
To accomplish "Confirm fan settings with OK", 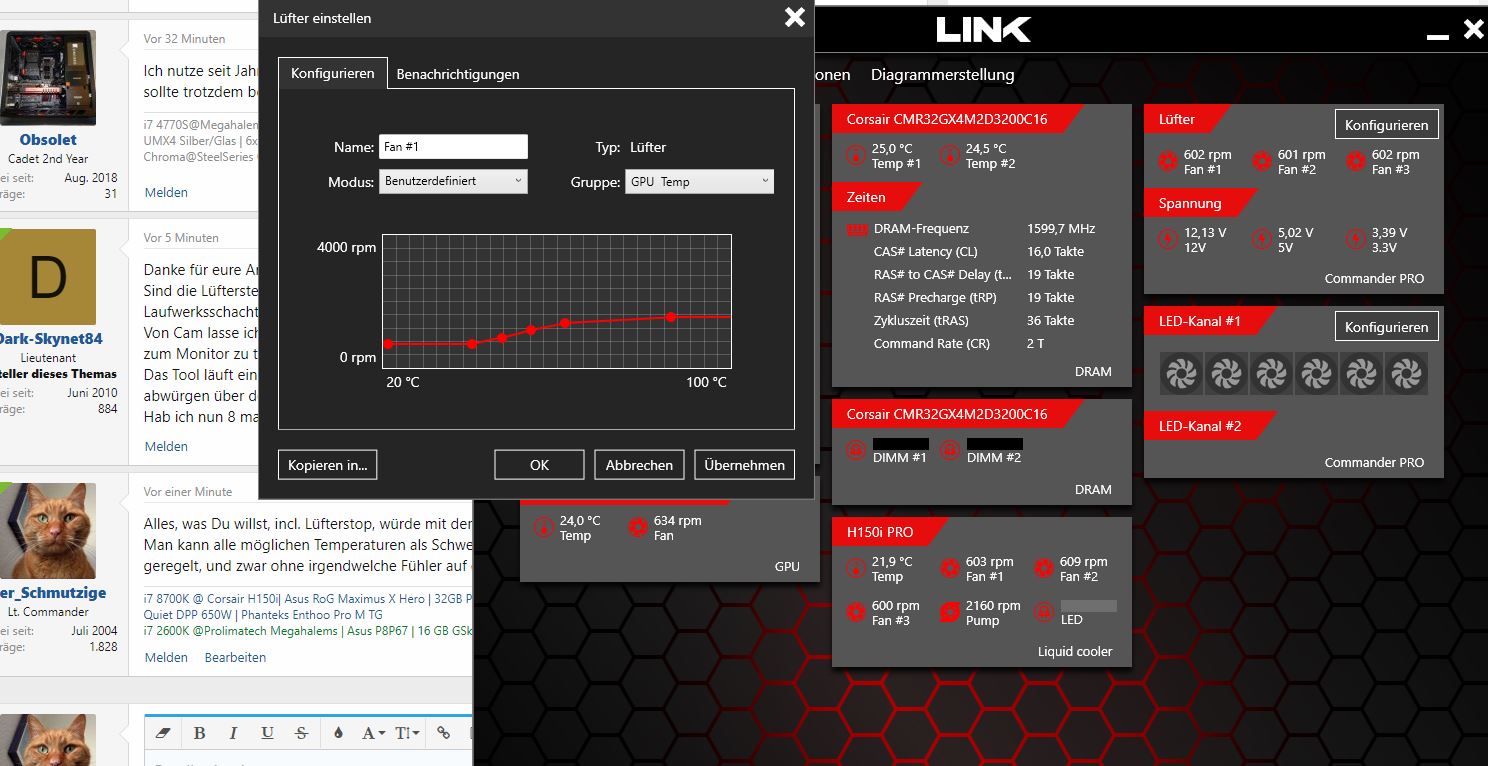I will click(540, 465).
